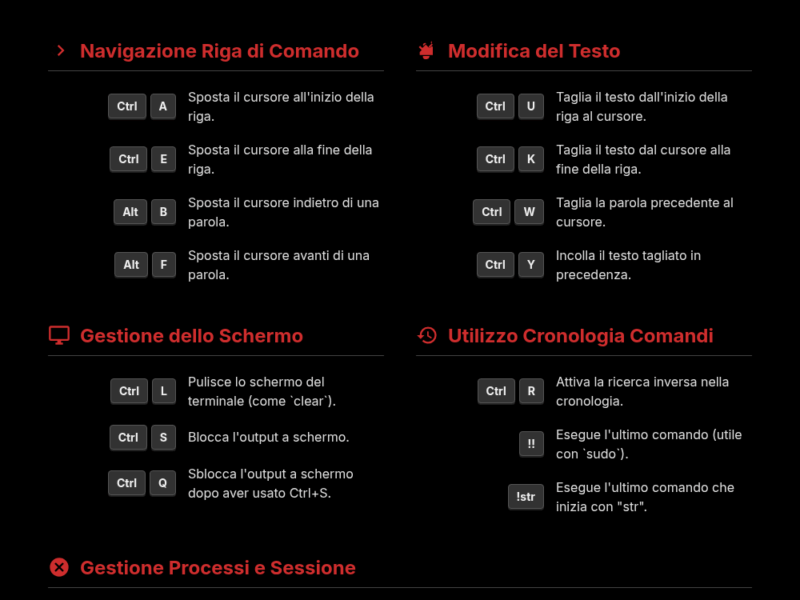The width and height of the screenshot is (800, 600).
Task: Click the Navigazione Riga di Comando heading
Action: pos(219,51)
